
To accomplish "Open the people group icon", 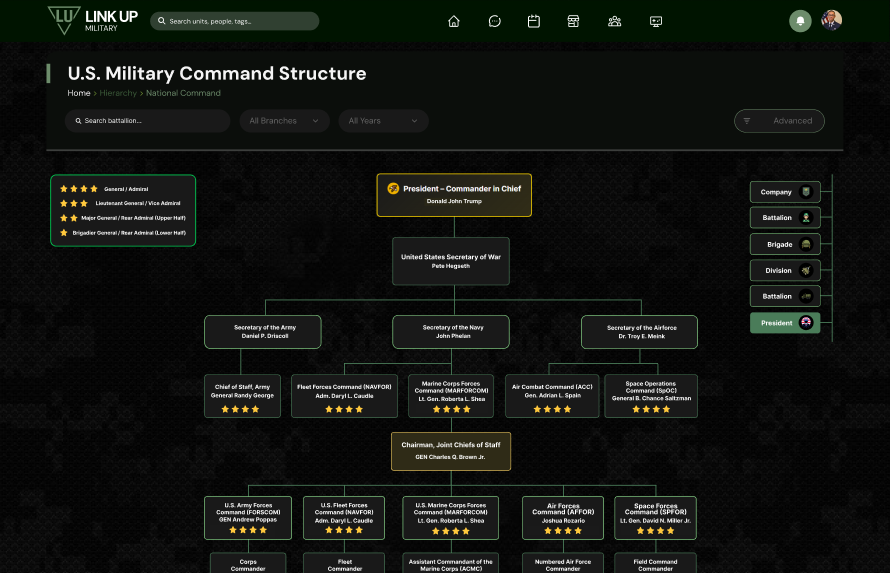I will [615, 21].
